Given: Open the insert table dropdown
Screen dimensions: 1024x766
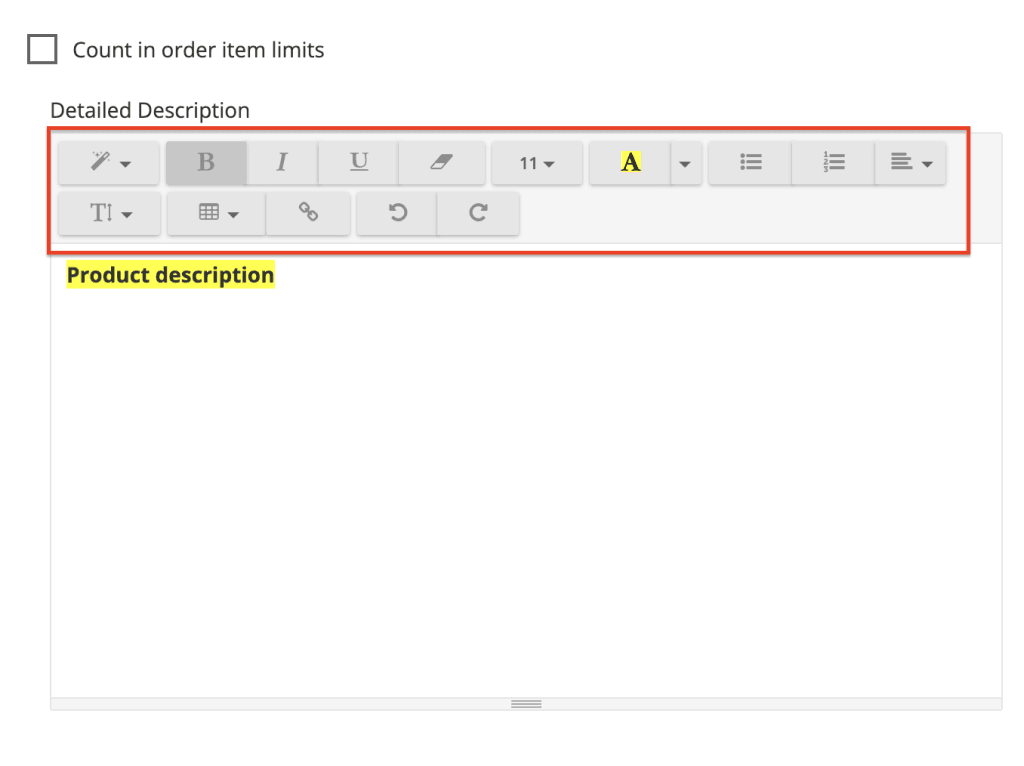Looking at the screenshot, I should (217, 213).
